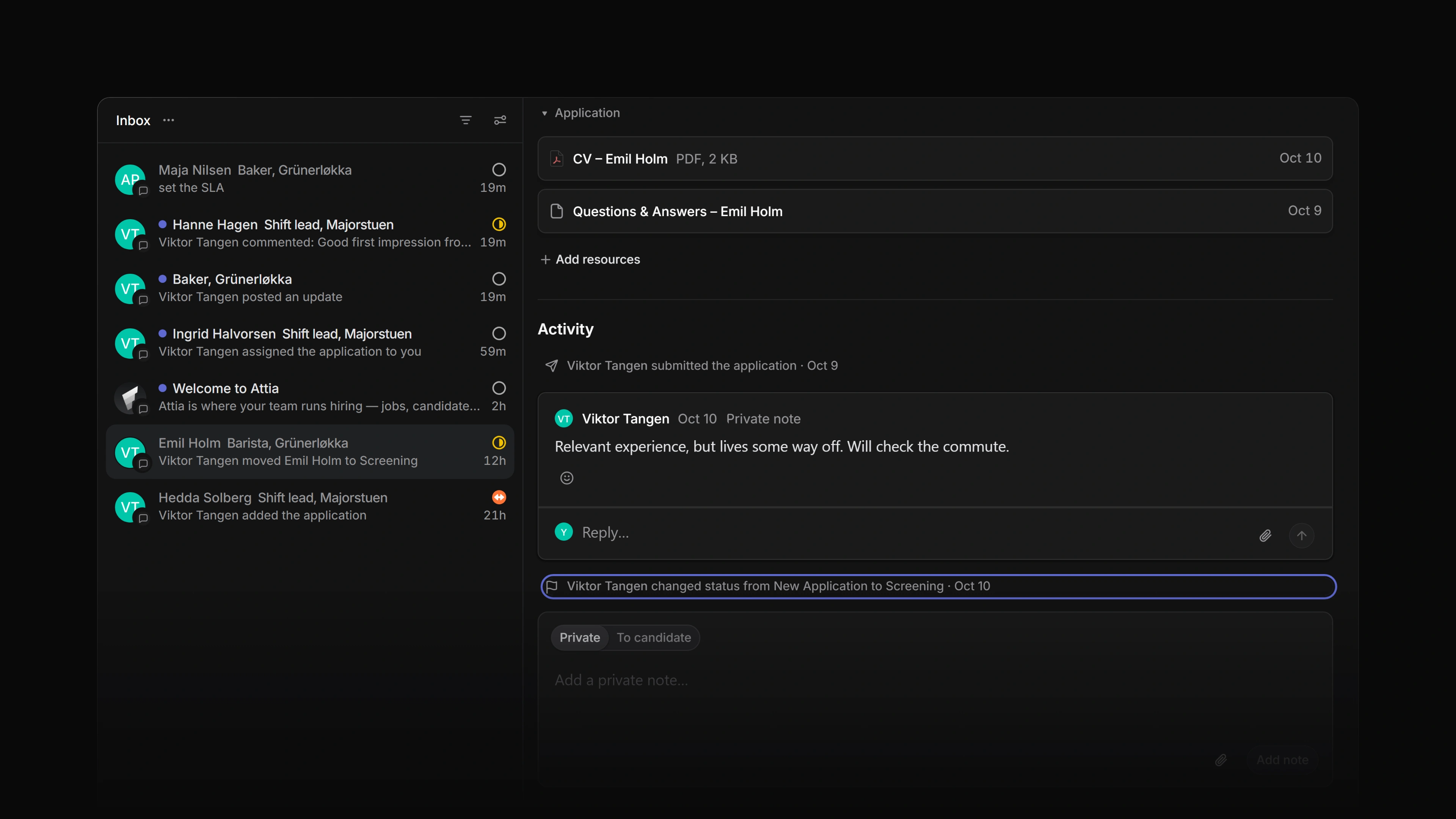Open Questions & Answers – Emil Holm document
Screen dimensions: 1456x819
pos(935,212)
